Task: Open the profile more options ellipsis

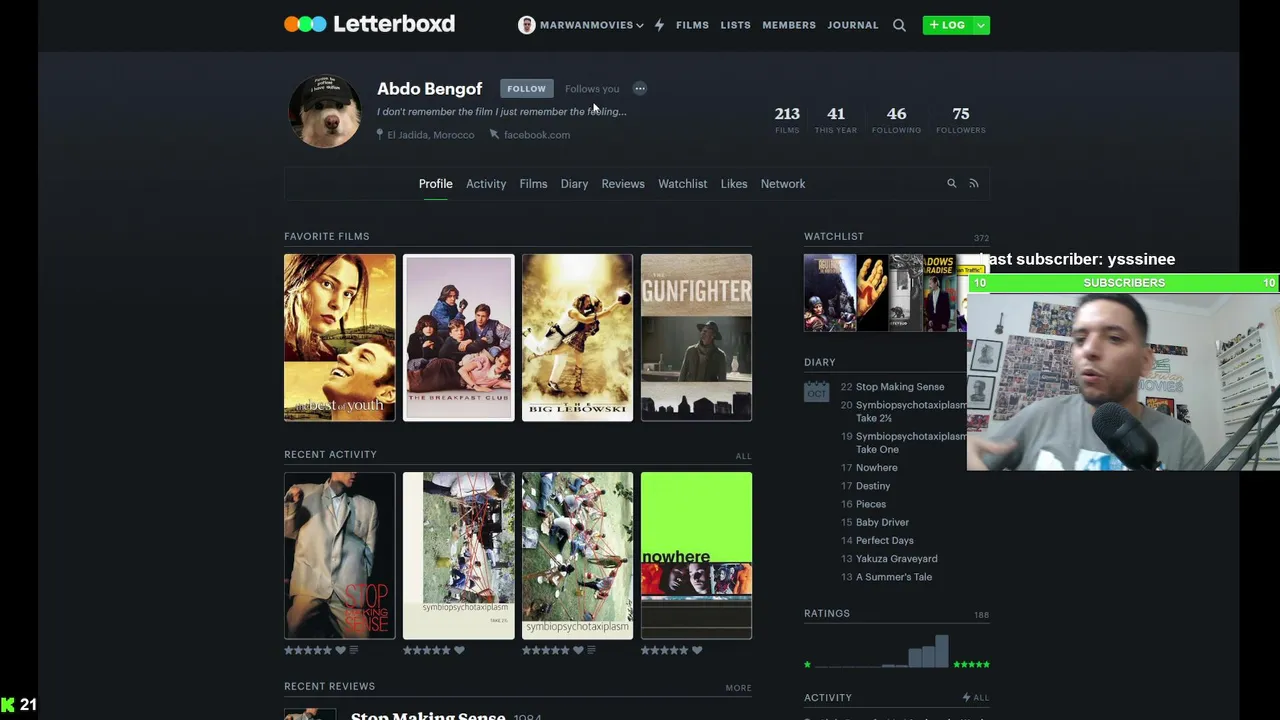Action: 640,88
